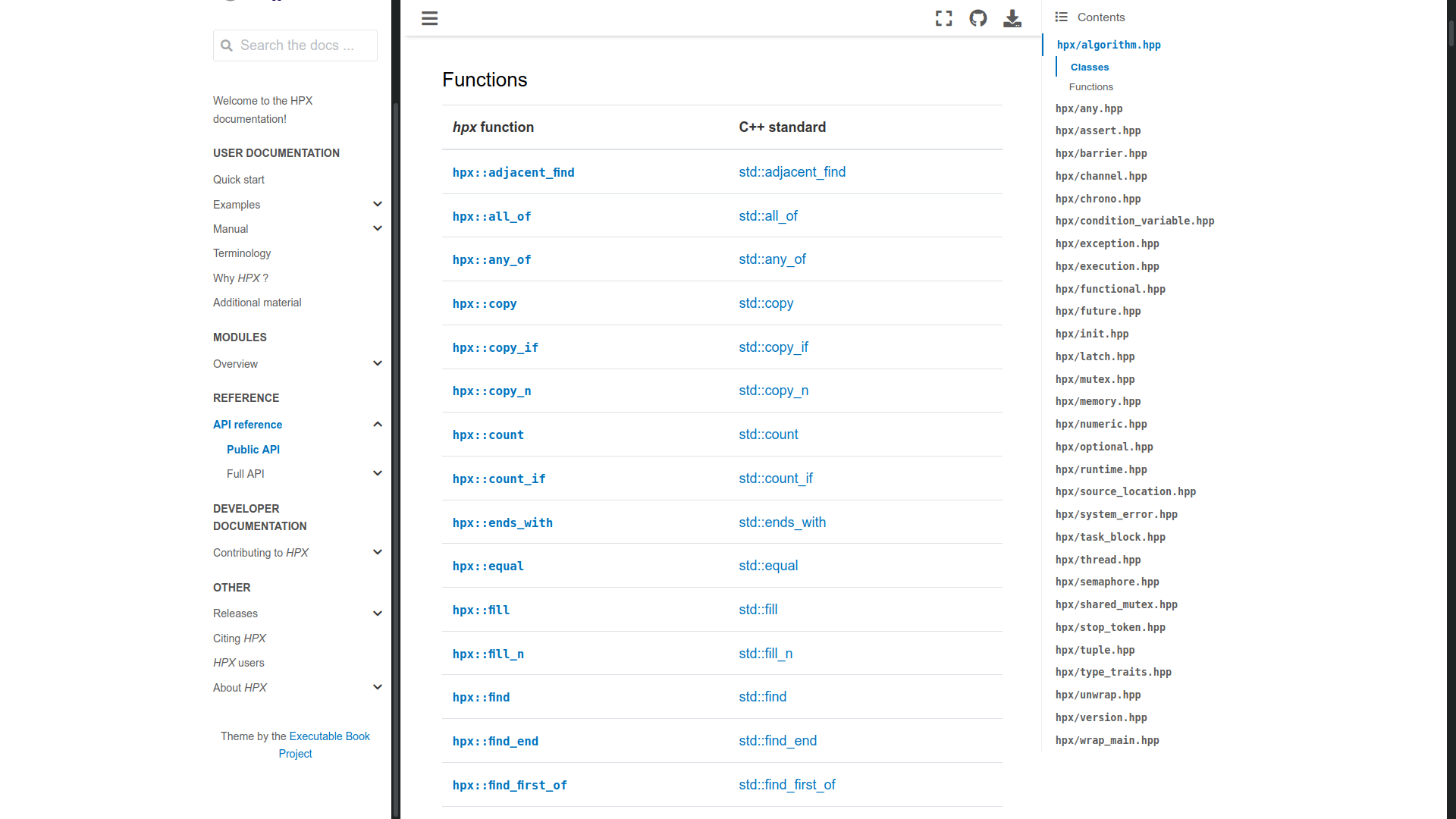Click the search magnifier icon
The image size is (1456, 819).
click(227, 45)
